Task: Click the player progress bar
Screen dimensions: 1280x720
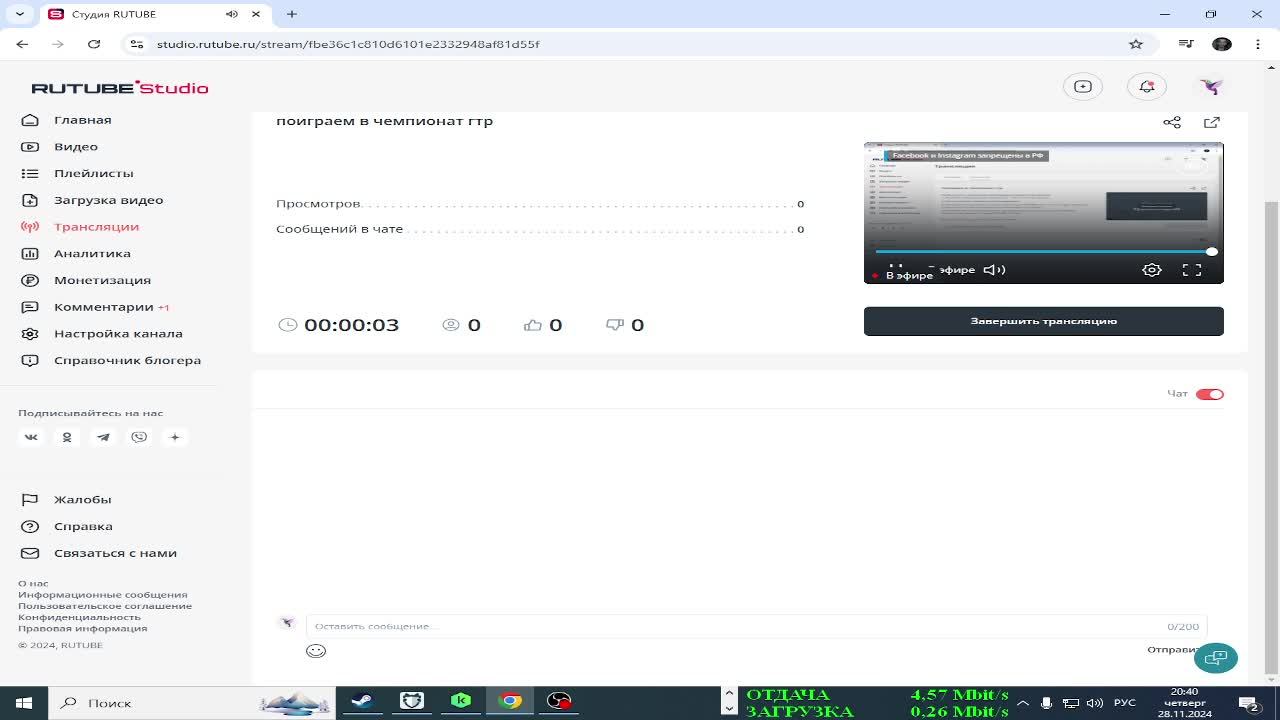Action: pyautogui.click(x=1043, y=252)
